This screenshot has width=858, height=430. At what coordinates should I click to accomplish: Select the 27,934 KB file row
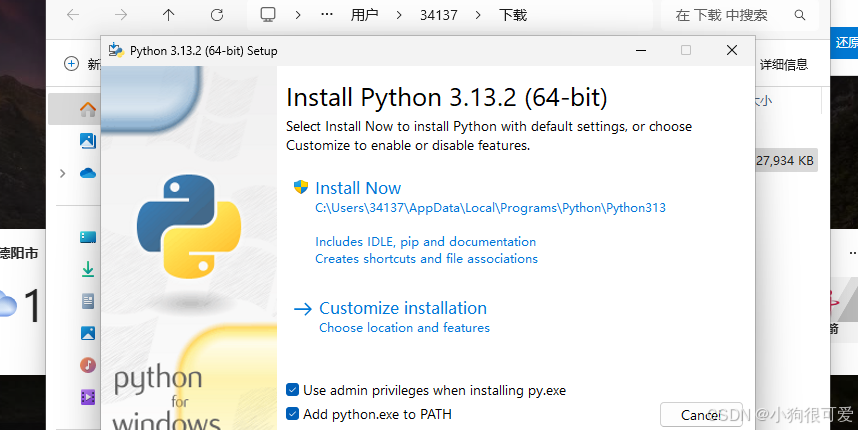click(786, 161)
